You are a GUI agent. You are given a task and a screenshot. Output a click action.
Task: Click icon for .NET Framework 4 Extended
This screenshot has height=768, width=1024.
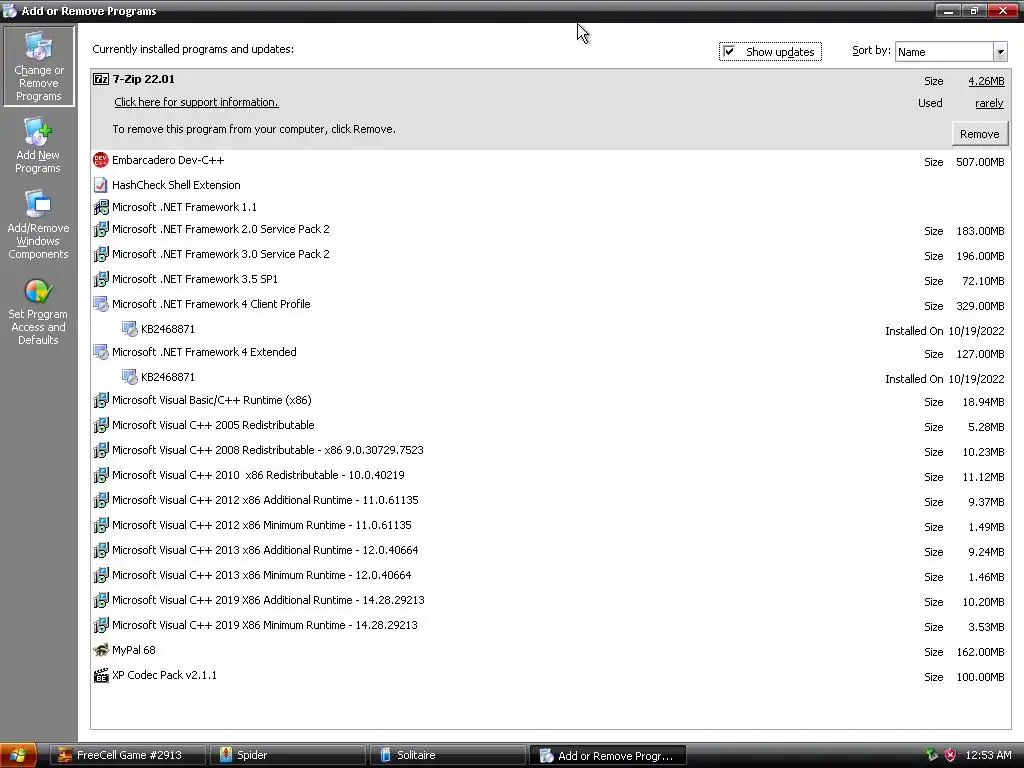[x=101, y=353]
